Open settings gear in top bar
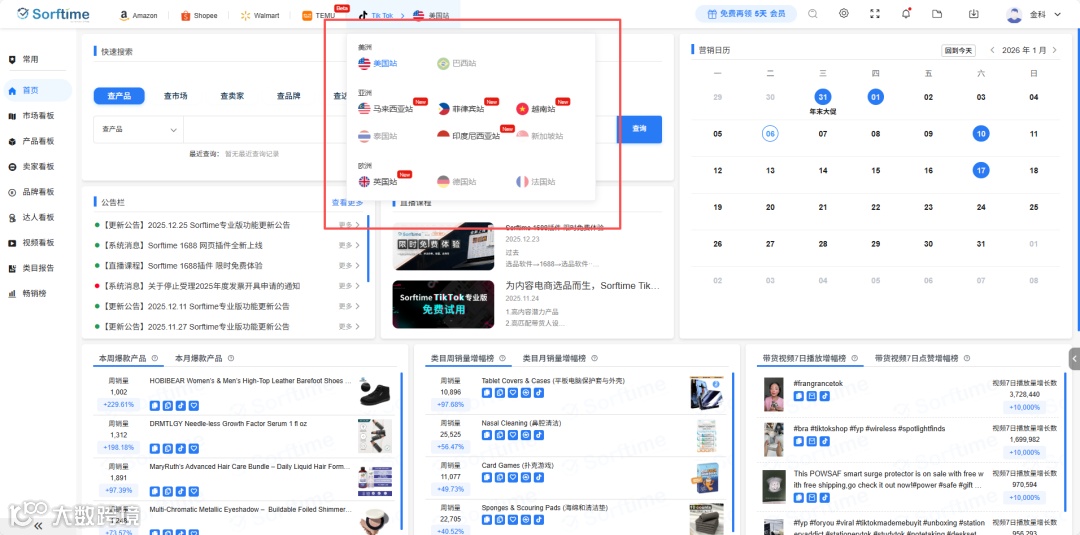The height and width of the screenshot is (535, 1080). 844,14
